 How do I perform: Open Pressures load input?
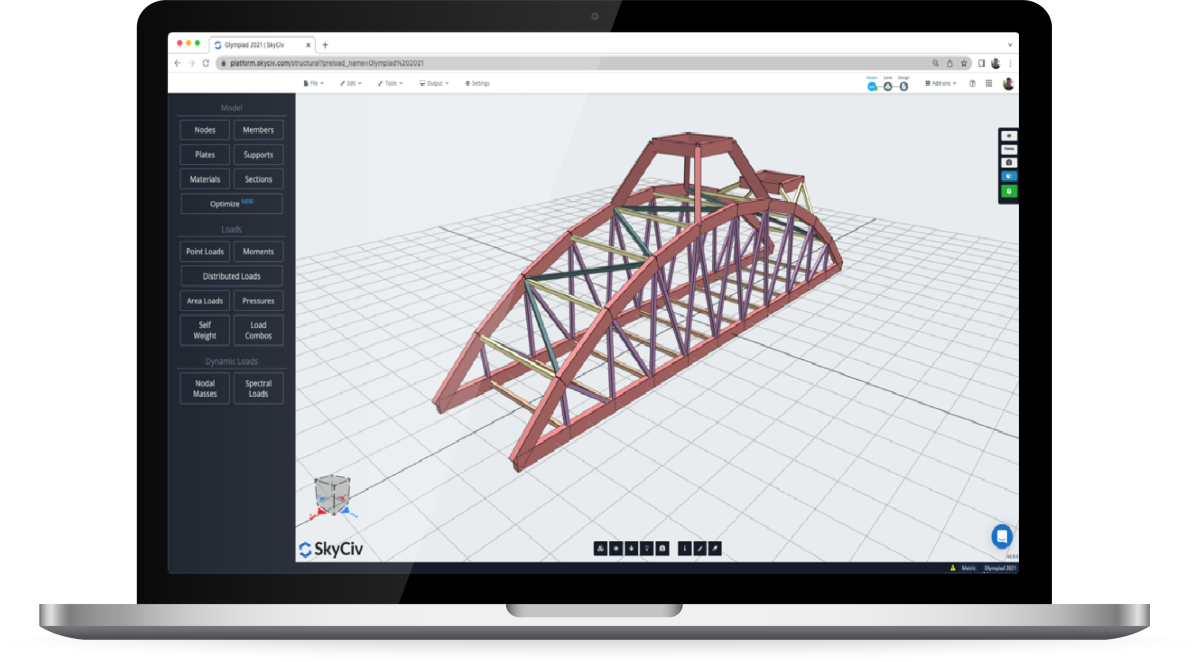pyautogui.click(x=258, y=301)
